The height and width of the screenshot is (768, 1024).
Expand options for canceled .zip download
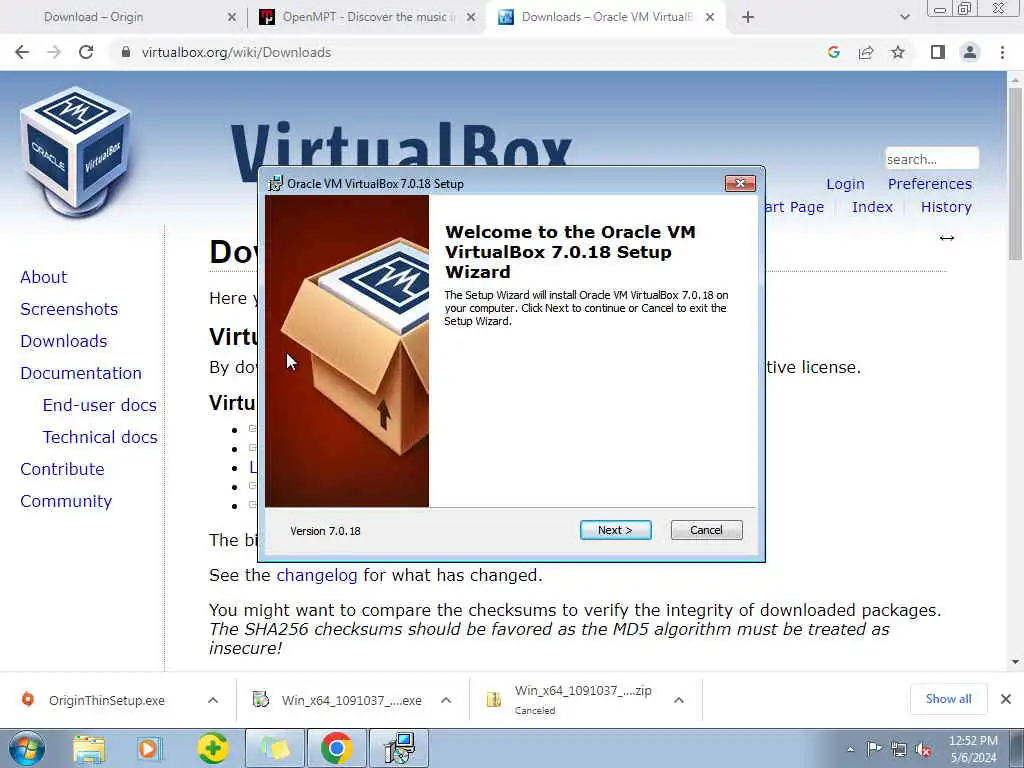click(x=679, y=700)
